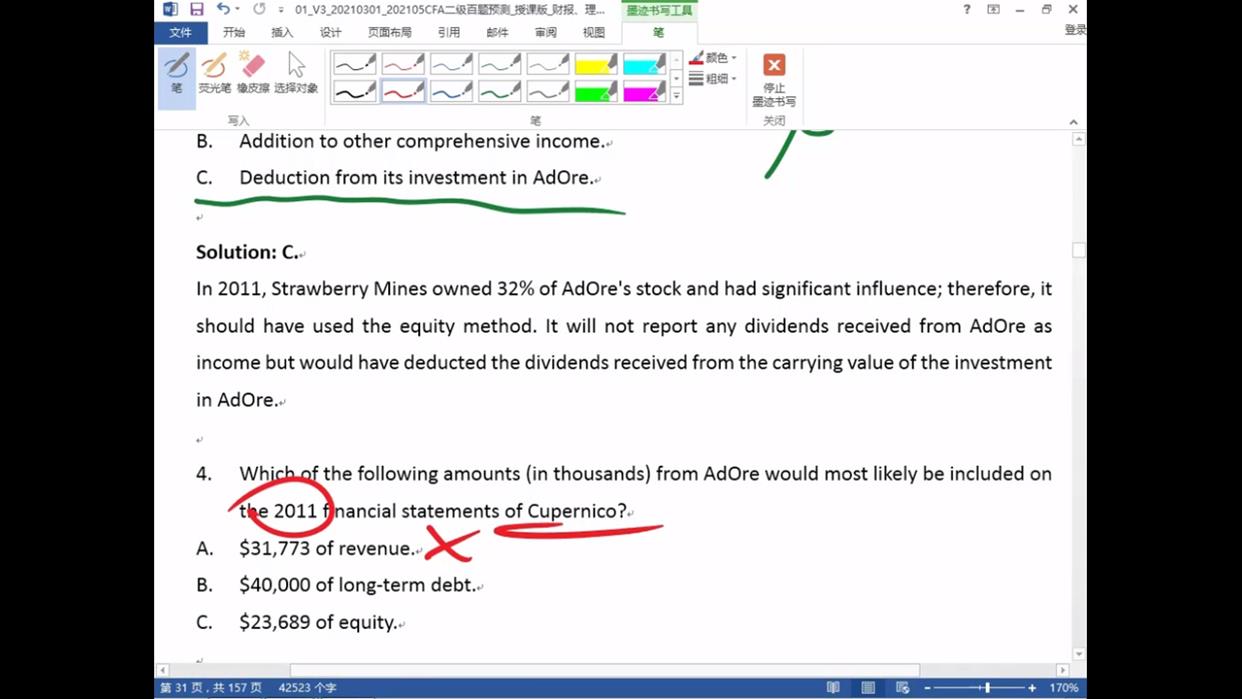
Task: Click the zoom out minus button
Action: [x=927, y=688]
